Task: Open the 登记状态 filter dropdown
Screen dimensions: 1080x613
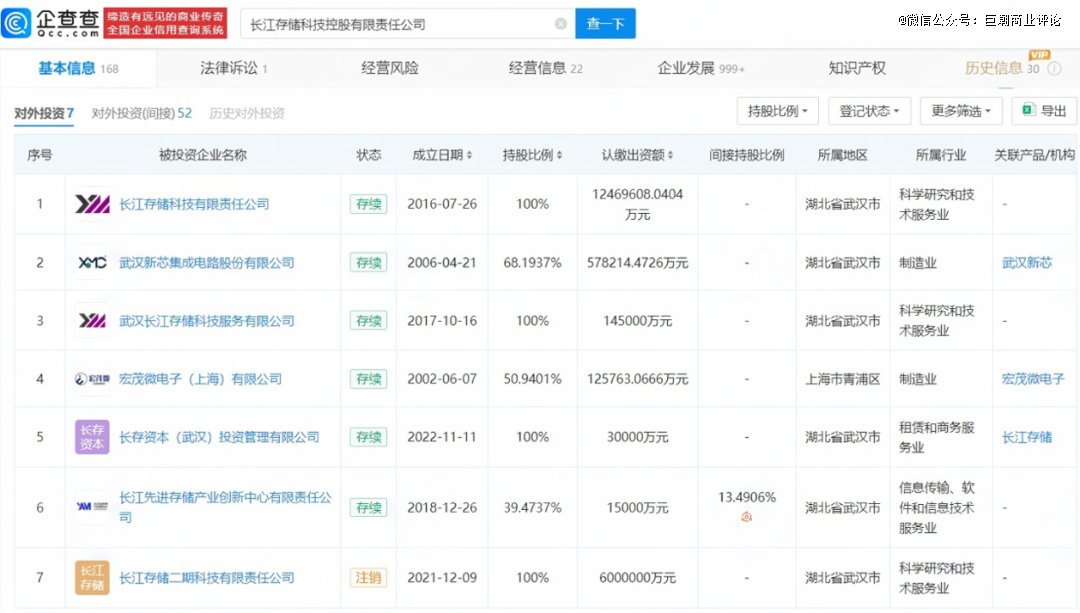Action: click(x=869, y=111)
